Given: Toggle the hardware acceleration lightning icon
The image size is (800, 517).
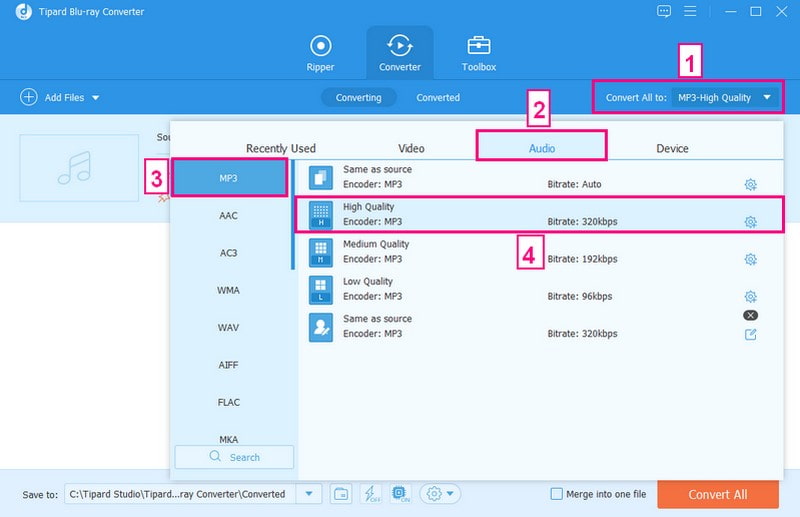Looking at the screenshot, I should [x=371, y=494].
